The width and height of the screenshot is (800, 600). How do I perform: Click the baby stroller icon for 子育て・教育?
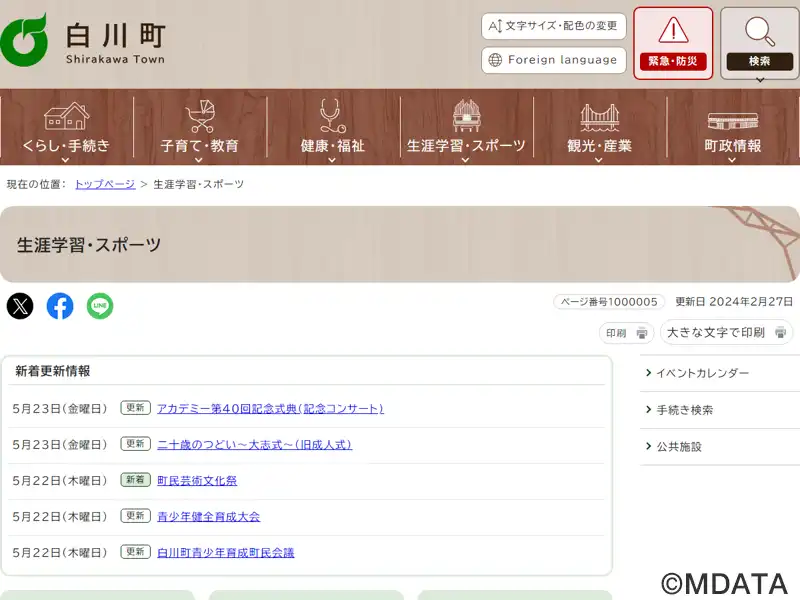[x=200, y=116]
